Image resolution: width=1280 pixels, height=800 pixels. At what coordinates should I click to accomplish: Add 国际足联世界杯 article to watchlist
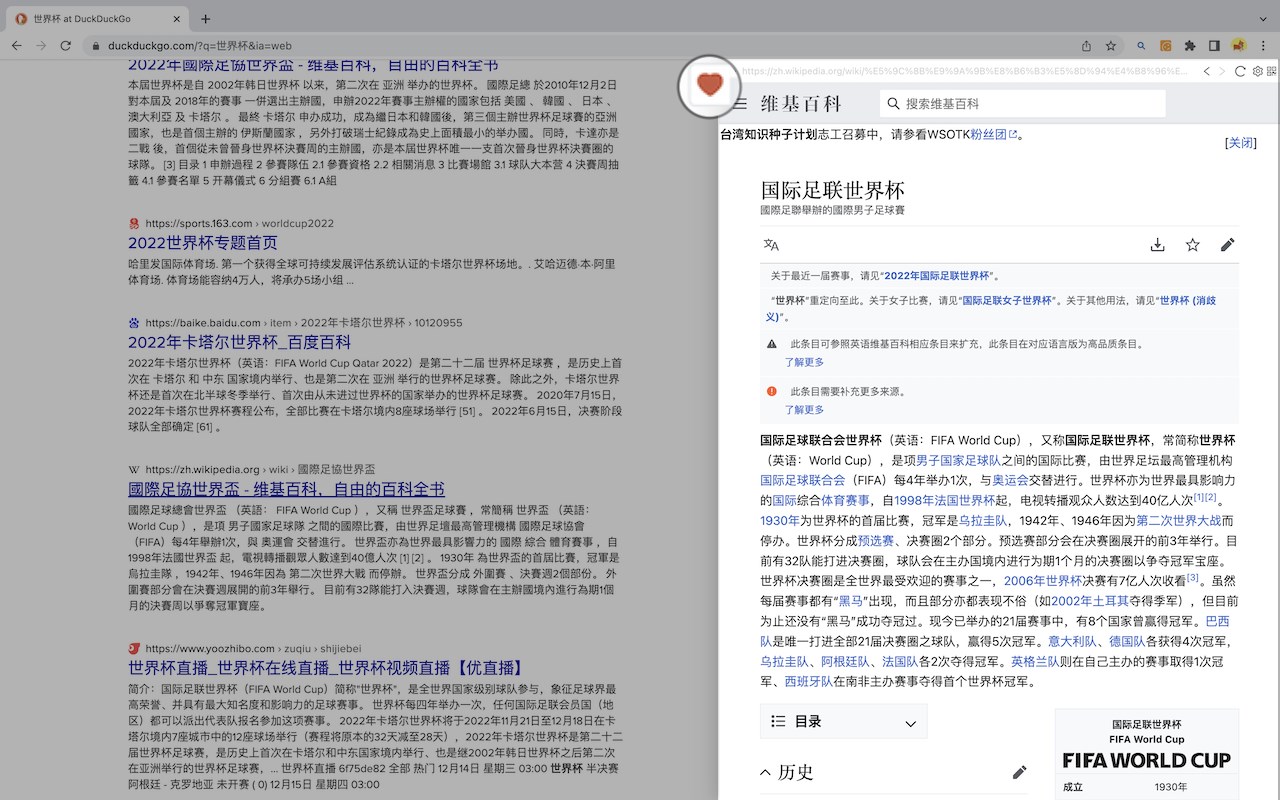pos(1192,245)
